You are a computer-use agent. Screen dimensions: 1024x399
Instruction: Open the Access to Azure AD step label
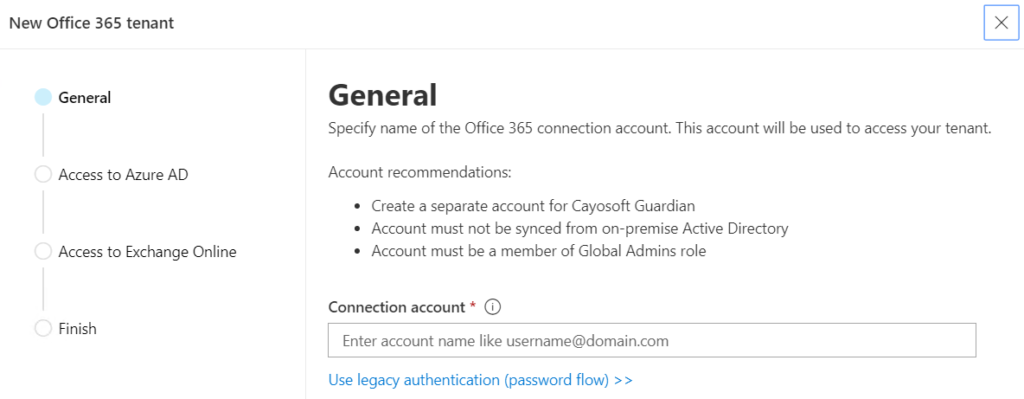[x=123, y=174]
